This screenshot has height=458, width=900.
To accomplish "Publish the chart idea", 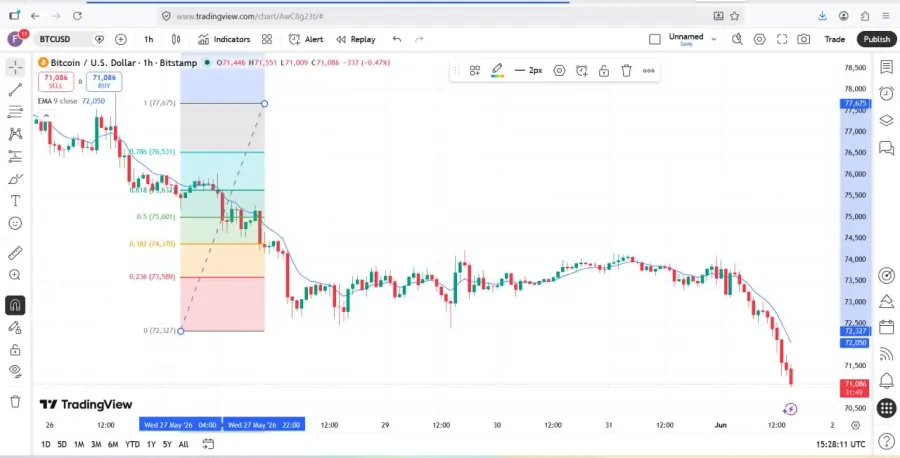I will (876, 39).
